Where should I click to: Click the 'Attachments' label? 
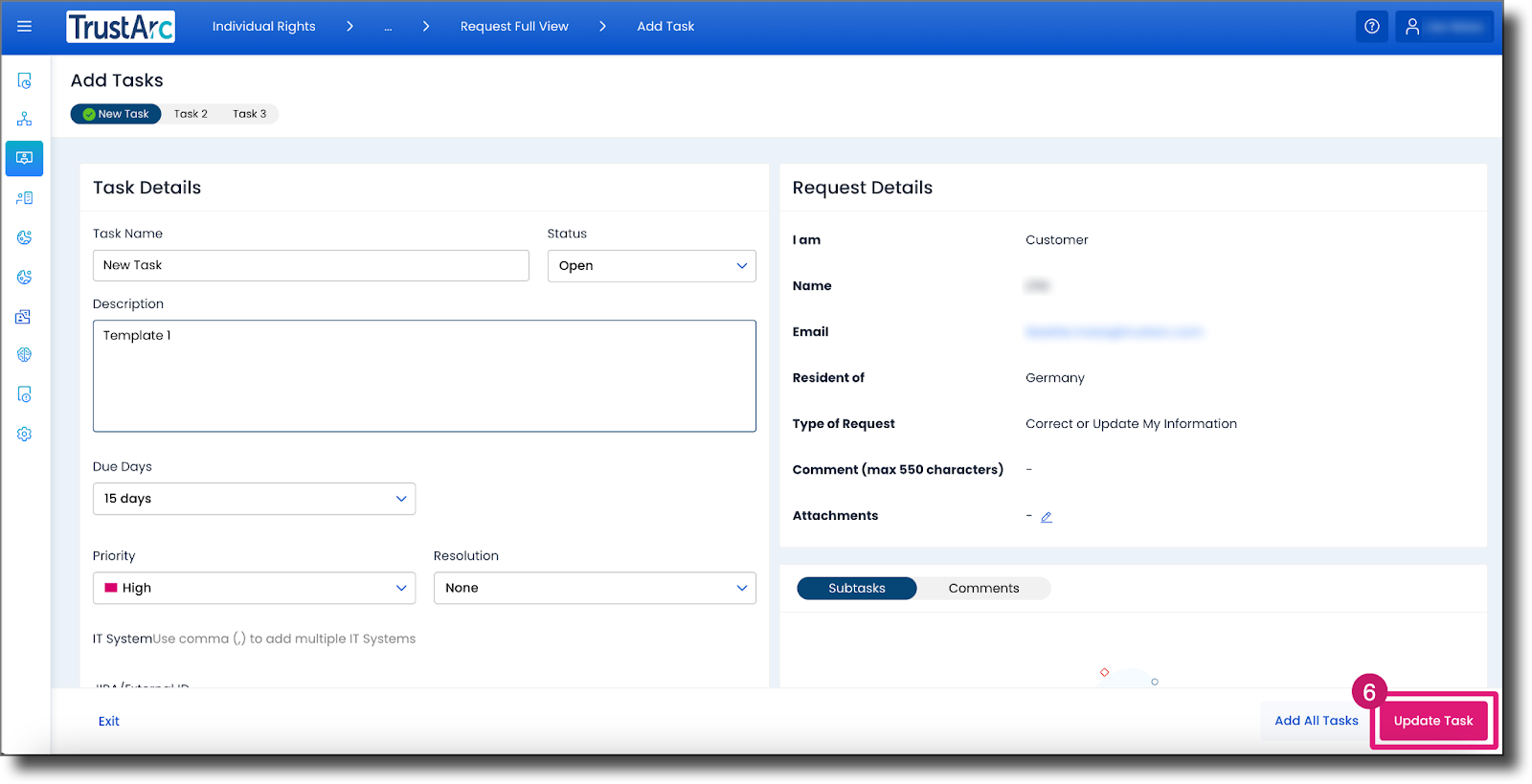tap(835, 516)
